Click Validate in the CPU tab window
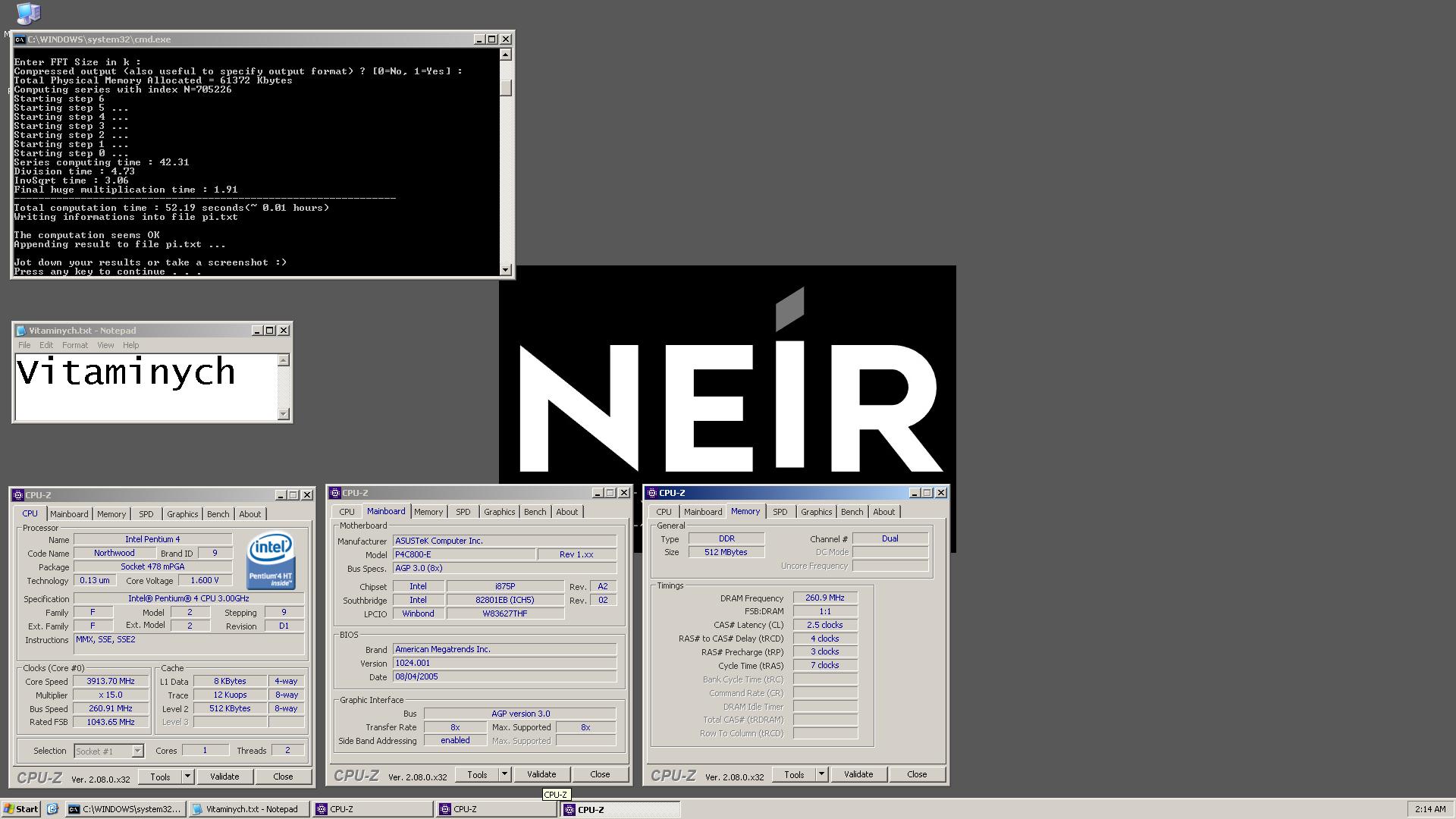The height and width of the screenshot is (819, 1456). click(x=224, y=777)
